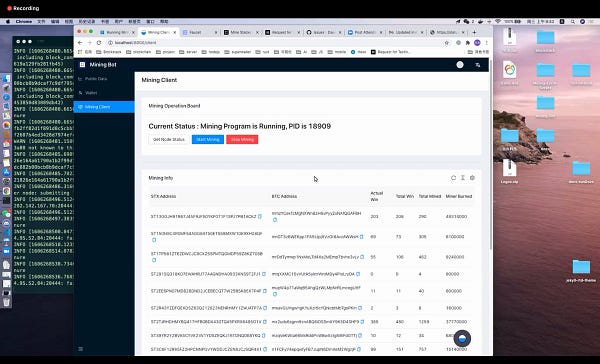Switch to the Updated in... browser tab
This screenshot has width=600, height=364.
(x=406, y=33)
